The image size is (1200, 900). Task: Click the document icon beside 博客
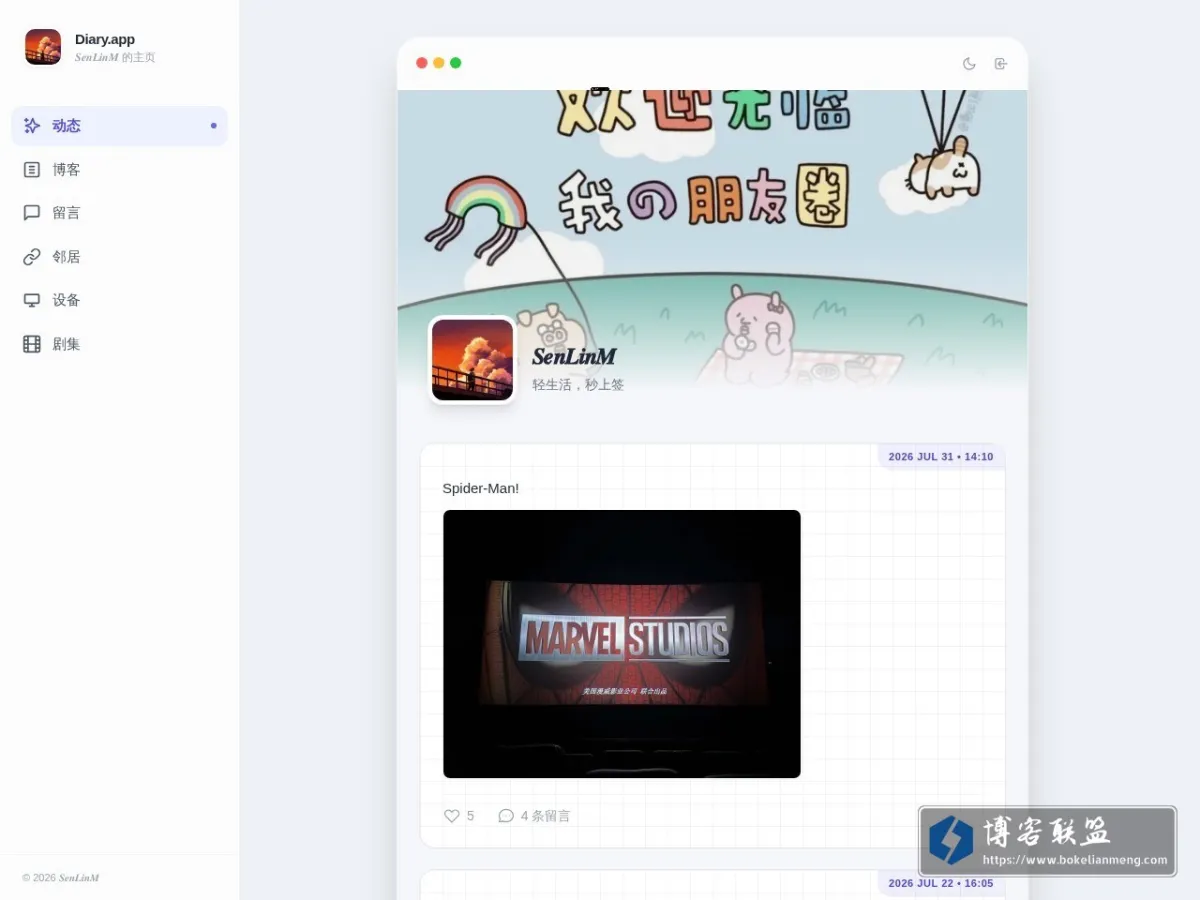(32, 170)
